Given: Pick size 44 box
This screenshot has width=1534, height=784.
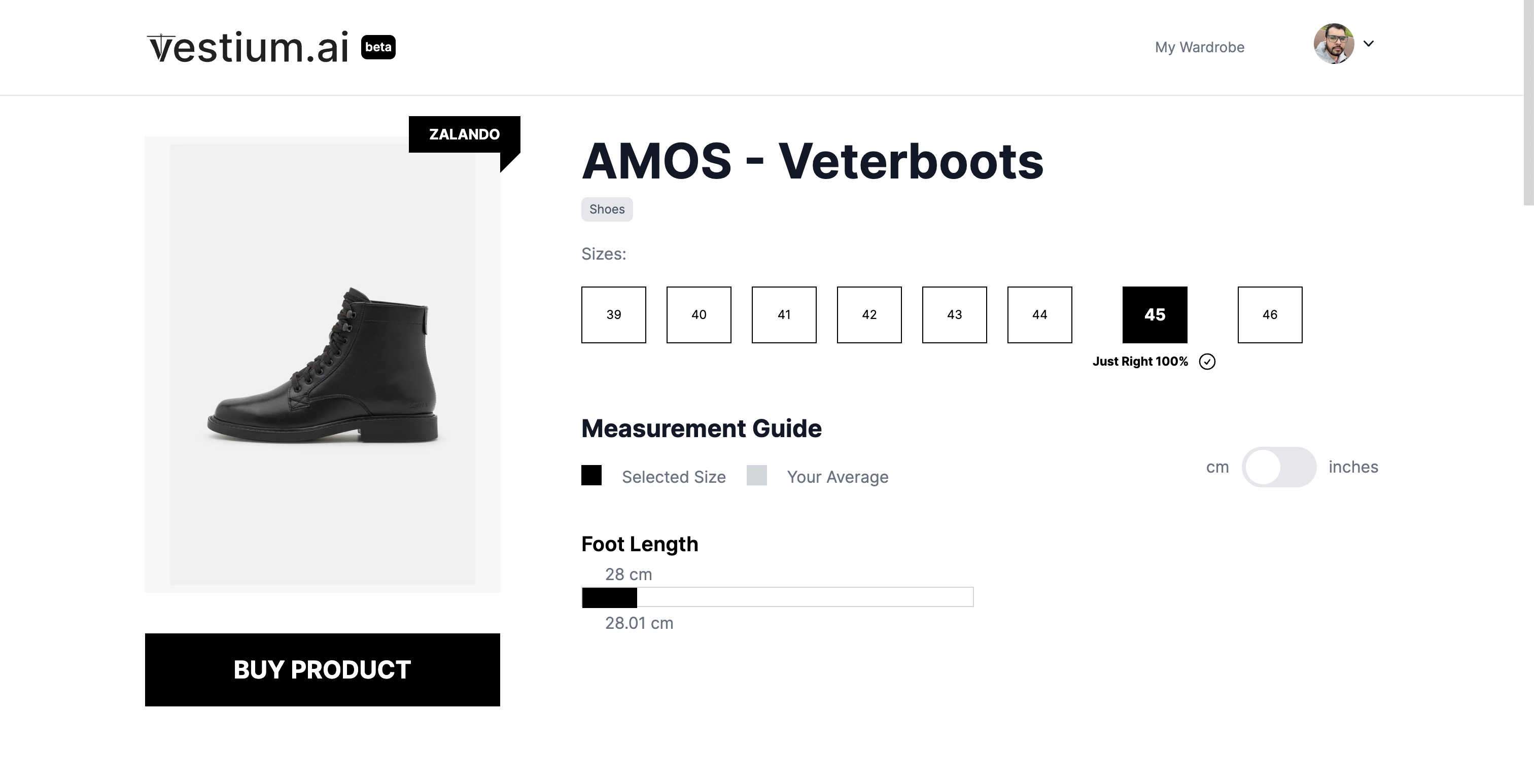Looking at the screenshot, I should tap(1039, 314).
